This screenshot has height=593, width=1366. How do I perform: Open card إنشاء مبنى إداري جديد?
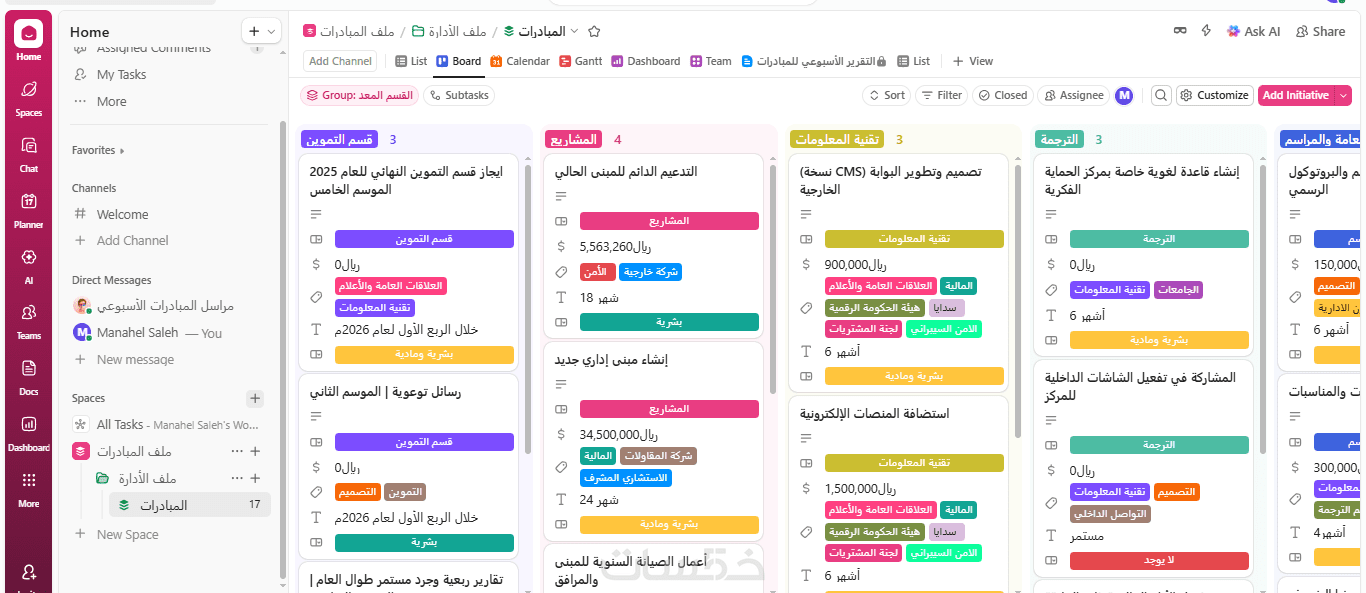[x=612, y=360]
